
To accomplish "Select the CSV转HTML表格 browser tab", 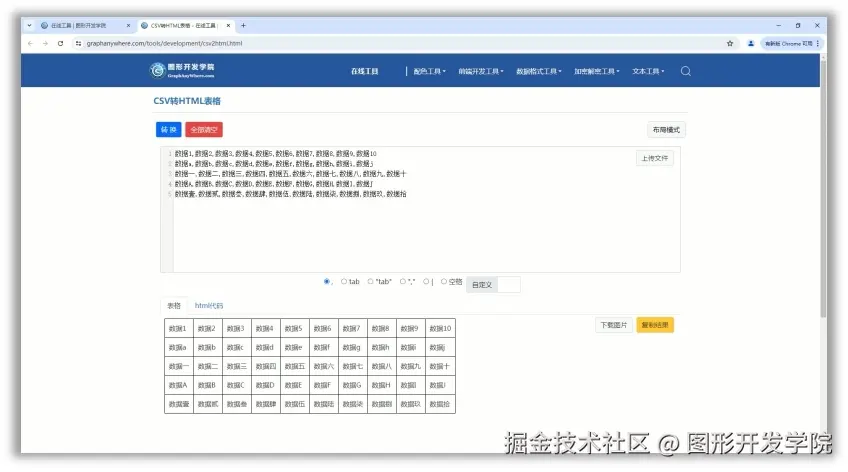I will 184,25.
